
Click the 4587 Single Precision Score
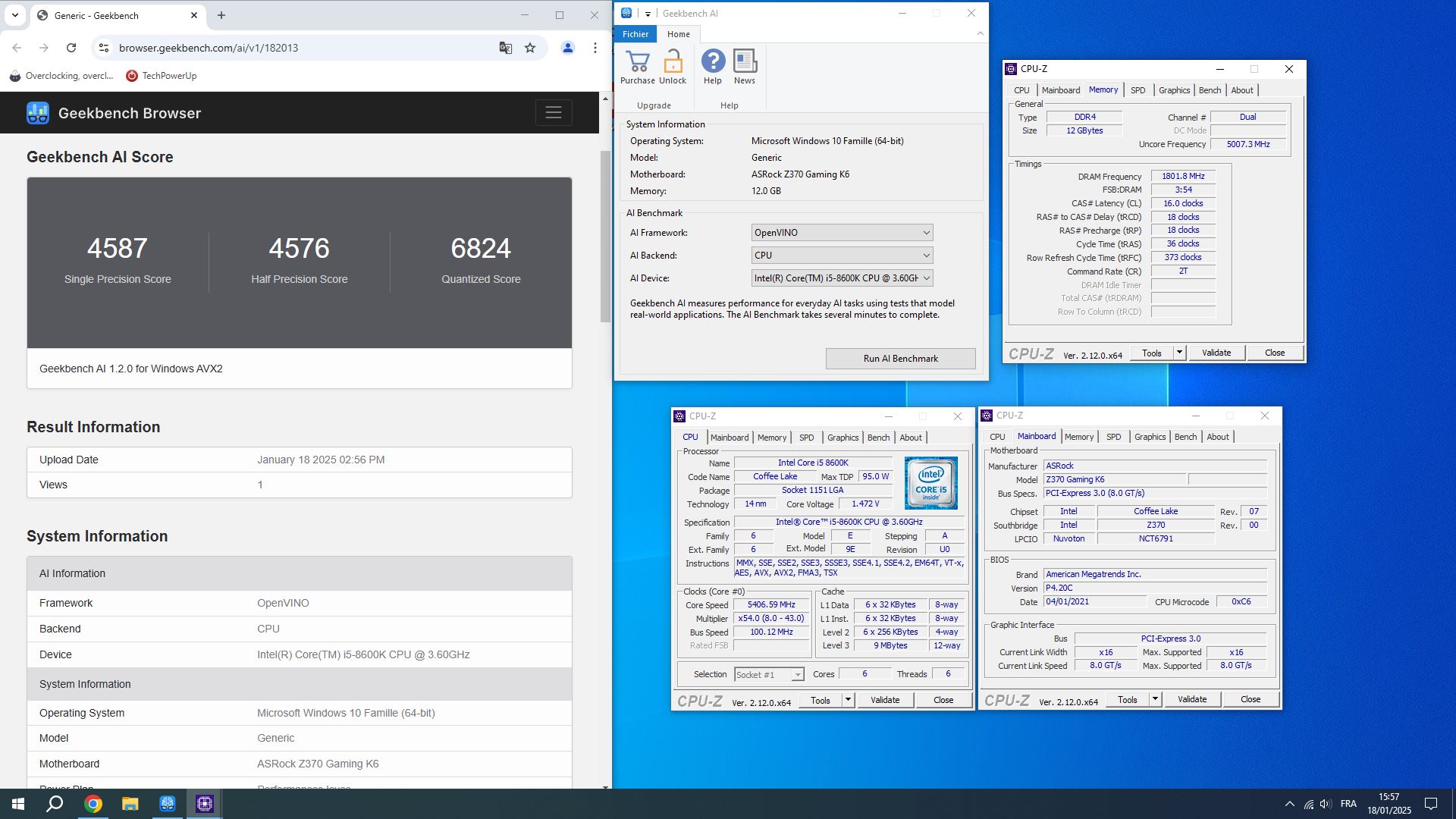118,248
